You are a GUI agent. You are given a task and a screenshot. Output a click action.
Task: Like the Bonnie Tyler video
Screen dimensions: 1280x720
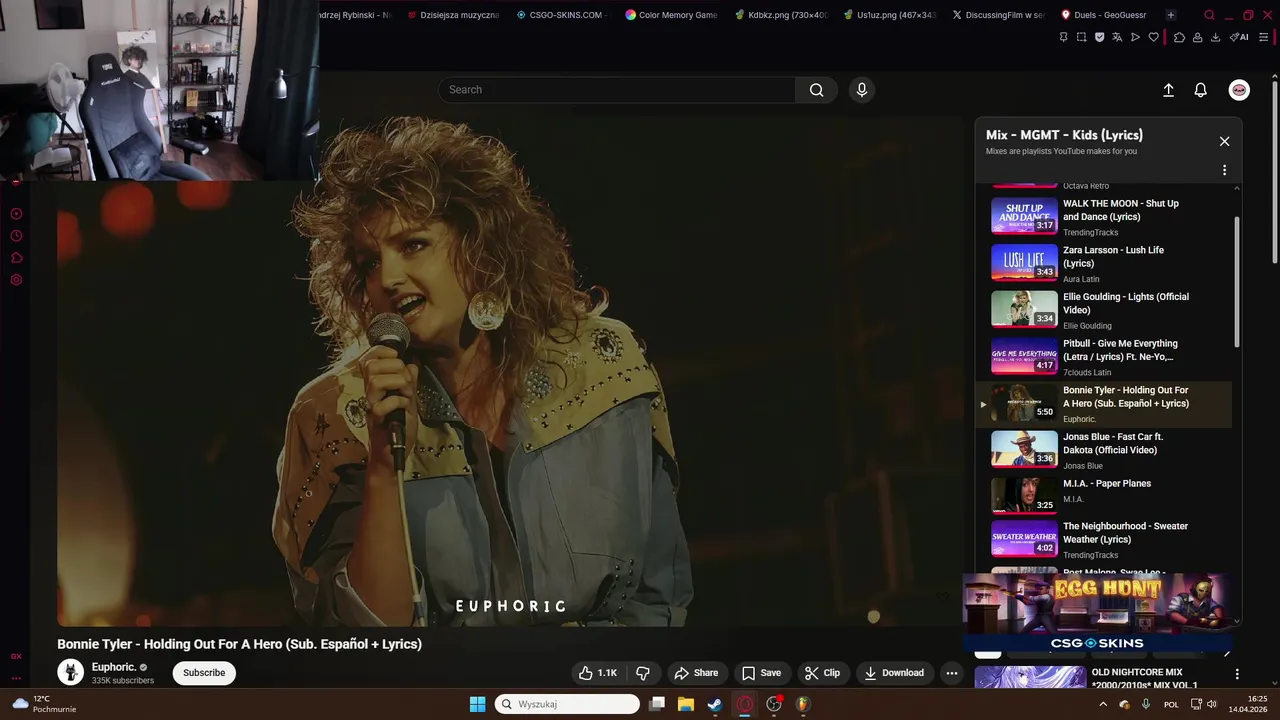click(x=597, y=673)
